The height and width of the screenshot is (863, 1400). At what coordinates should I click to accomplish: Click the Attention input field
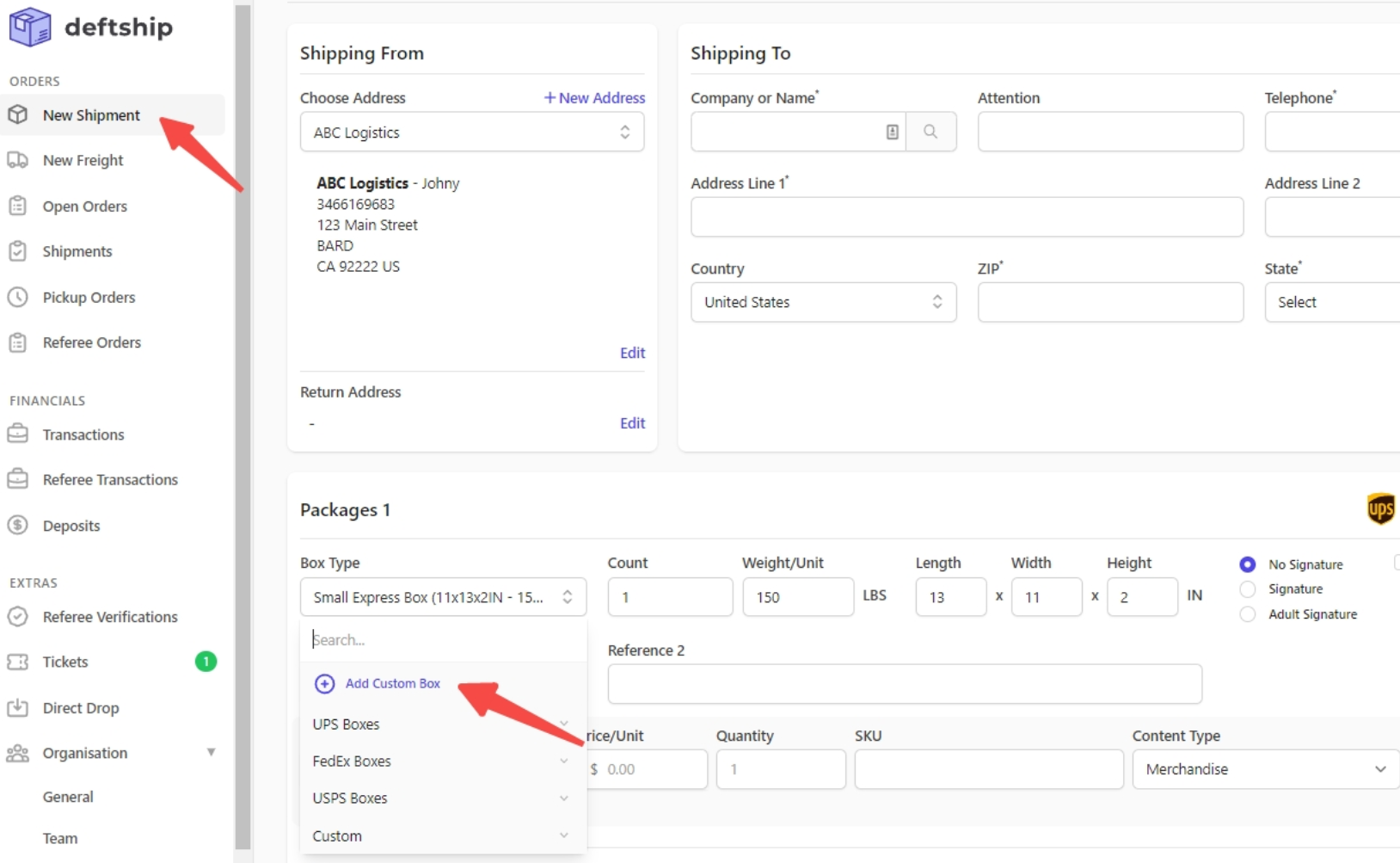1110,132
